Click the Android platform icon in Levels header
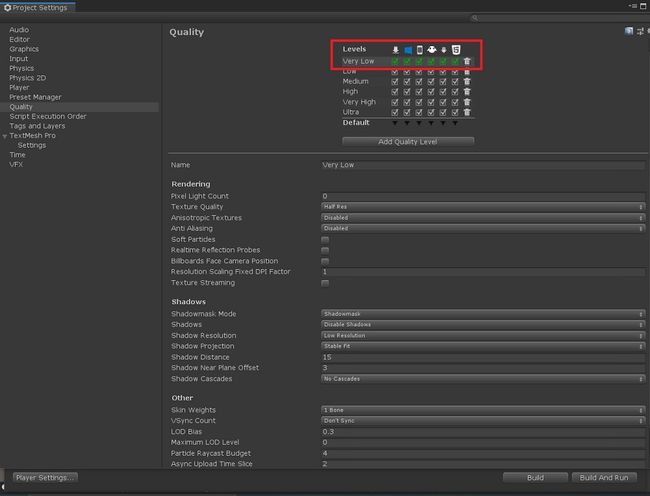 click(432, 50)
